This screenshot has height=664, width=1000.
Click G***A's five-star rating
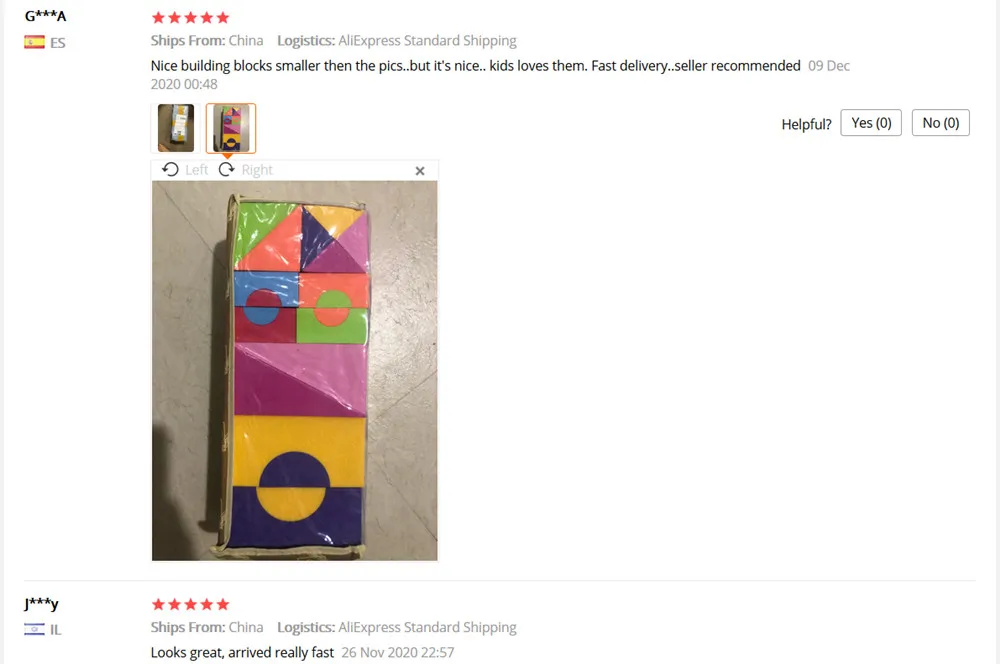click(x=191, y=17)
